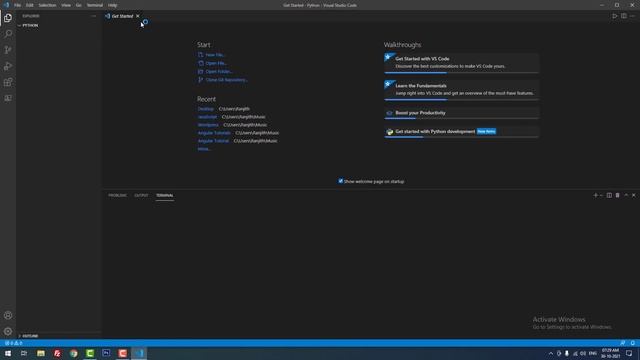Switch to the Problems panel tab
The width and height of the screenshot is (640, 360).
click(x=118, y=196)
